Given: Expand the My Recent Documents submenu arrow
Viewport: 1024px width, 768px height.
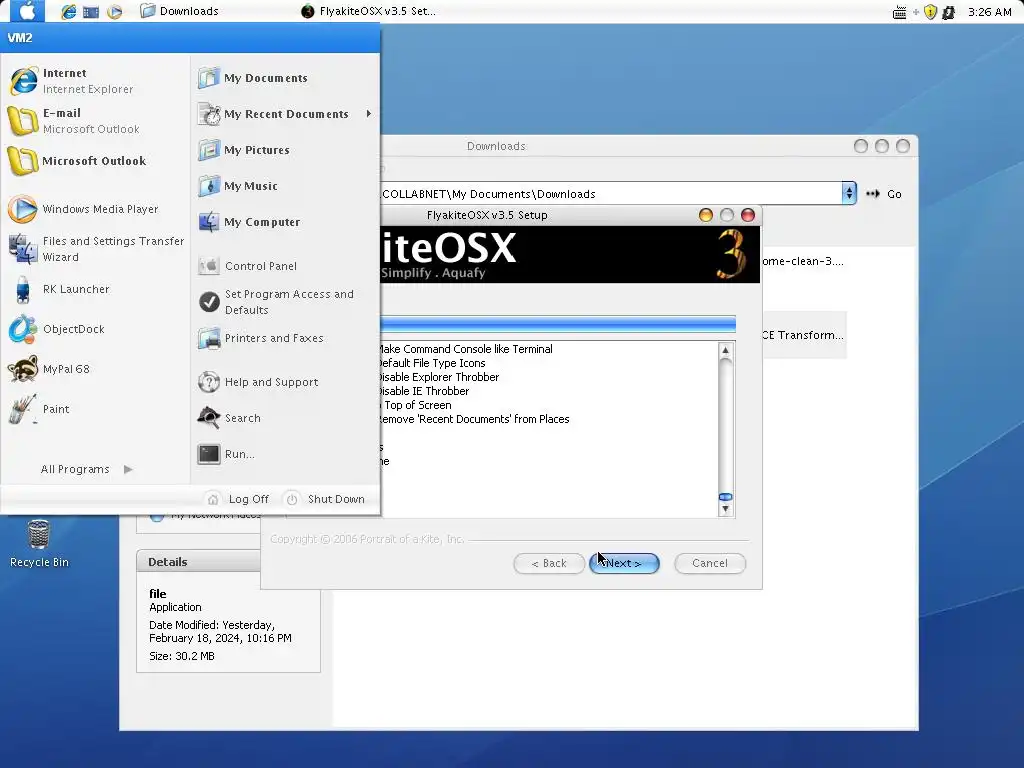Looking at the screenshot, I should 369,114.
